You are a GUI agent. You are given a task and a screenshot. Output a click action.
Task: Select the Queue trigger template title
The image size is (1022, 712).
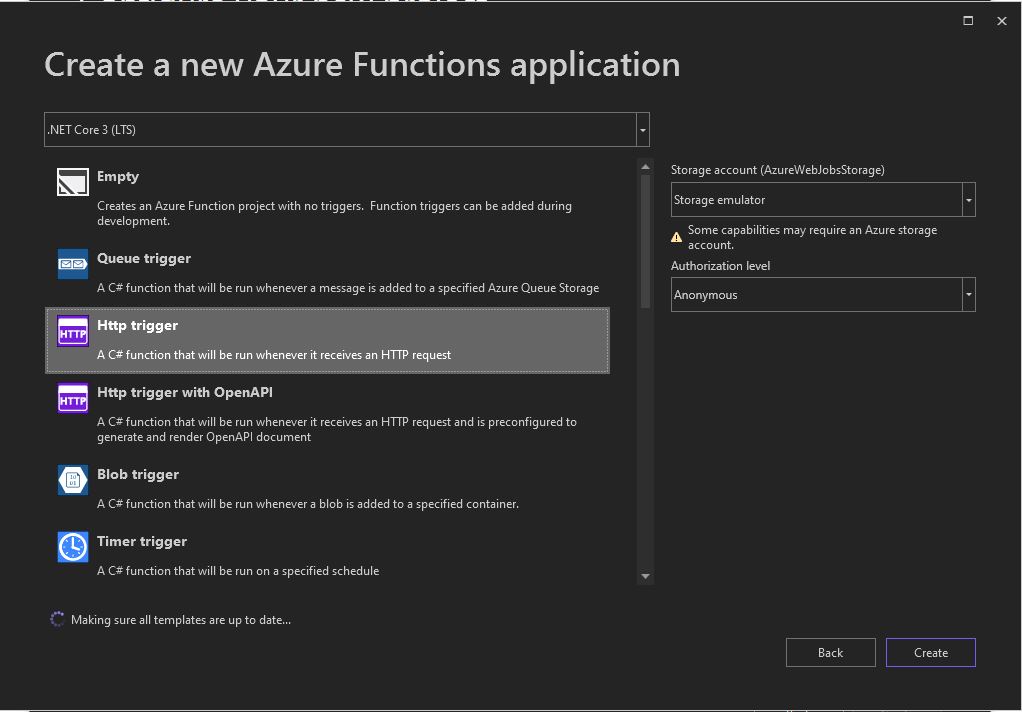[144, 258]
